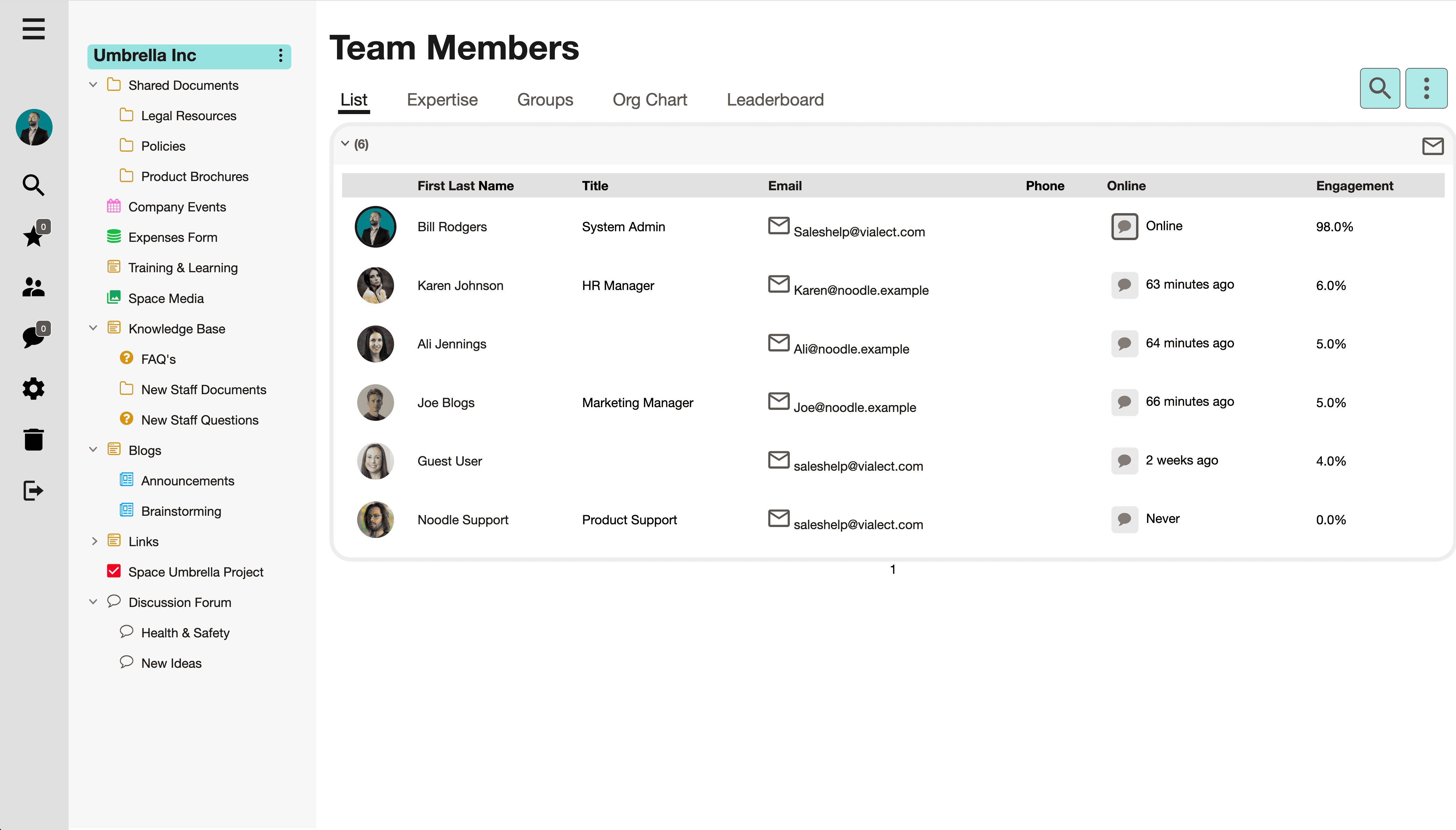
Task: Click the teal search button
Action: [1379, 88]
